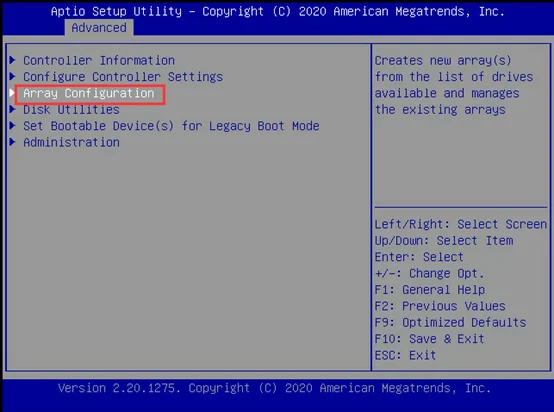Click the F2: Previous Values hint
Viewport: 554px width, 412px height.
click(440, 306)
